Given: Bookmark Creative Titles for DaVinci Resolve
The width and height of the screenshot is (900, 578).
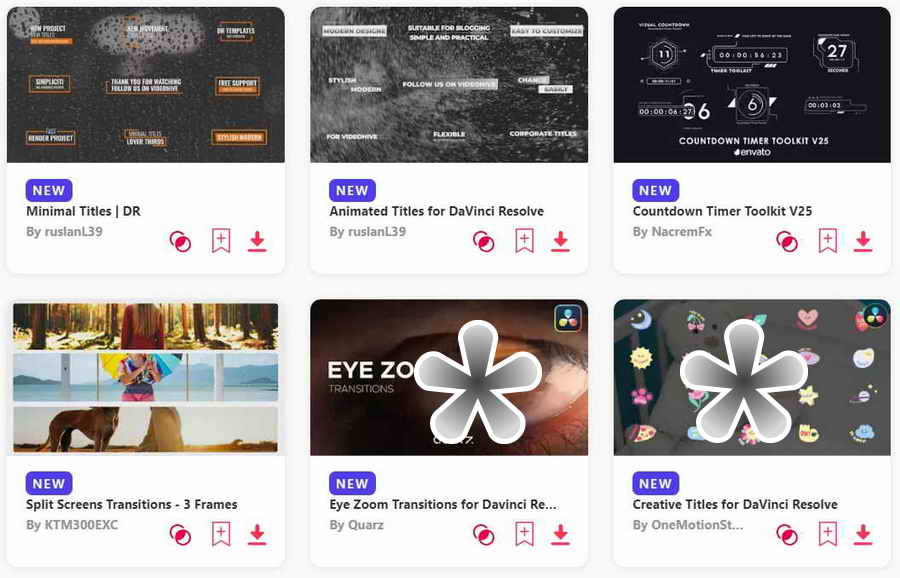Looking at the screenshot, I should (x=827, y=534).
